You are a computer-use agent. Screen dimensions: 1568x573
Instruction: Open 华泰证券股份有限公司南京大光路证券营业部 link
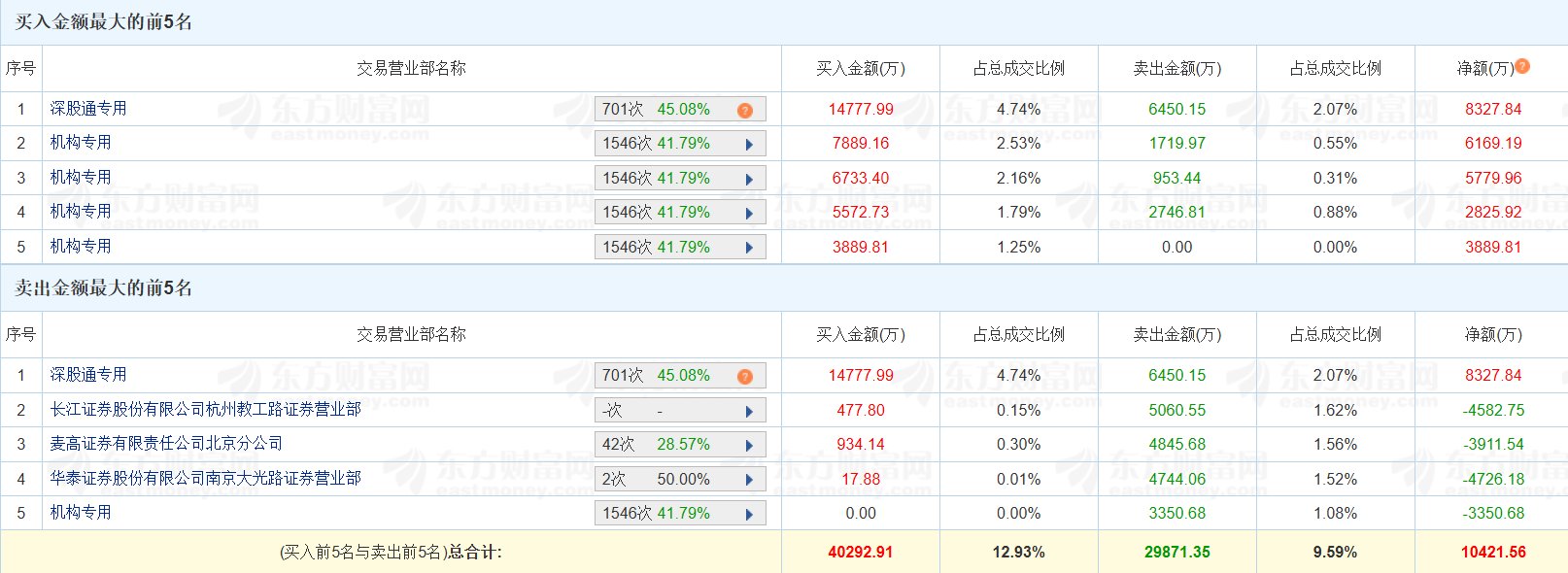205,479
